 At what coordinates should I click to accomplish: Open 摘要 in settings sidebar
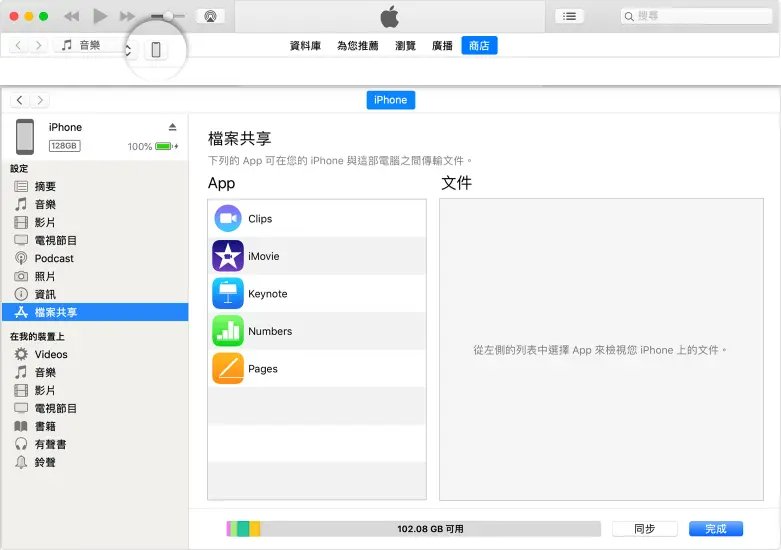(x=95, y=186)
